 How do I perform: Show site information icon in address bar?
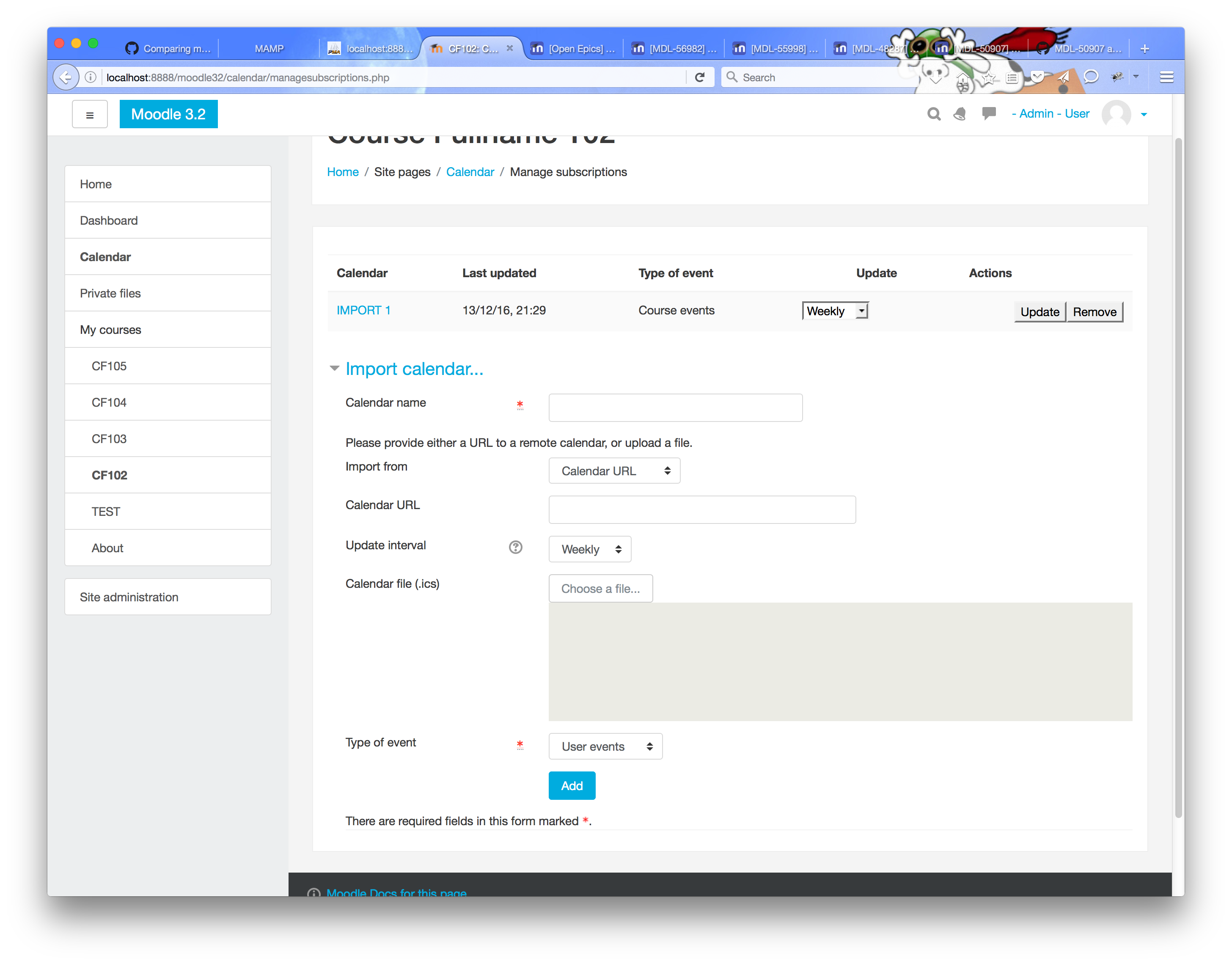[90, 77]
